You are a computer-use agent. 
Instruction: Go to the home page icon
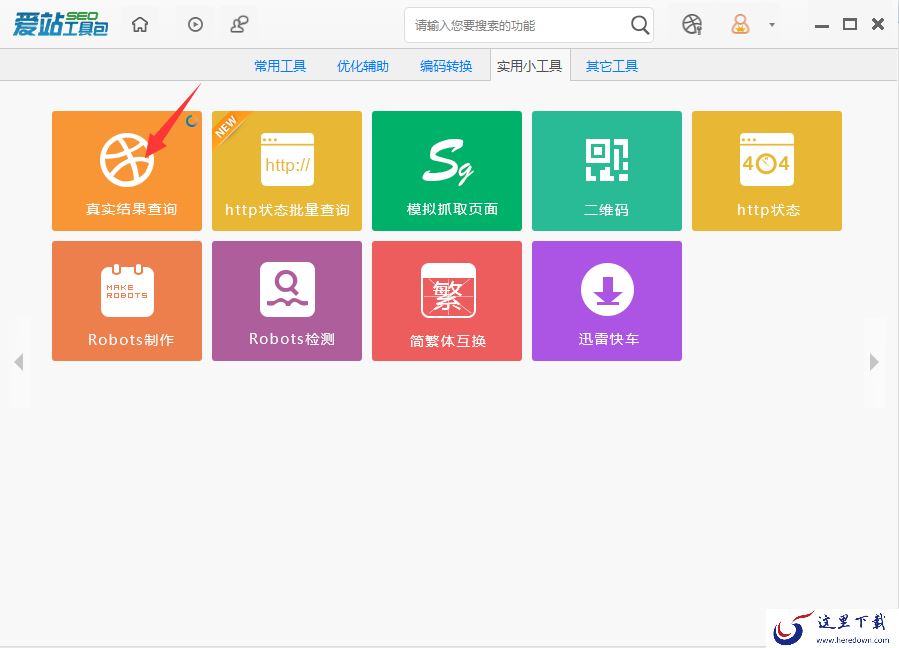(x=140, y=25)
